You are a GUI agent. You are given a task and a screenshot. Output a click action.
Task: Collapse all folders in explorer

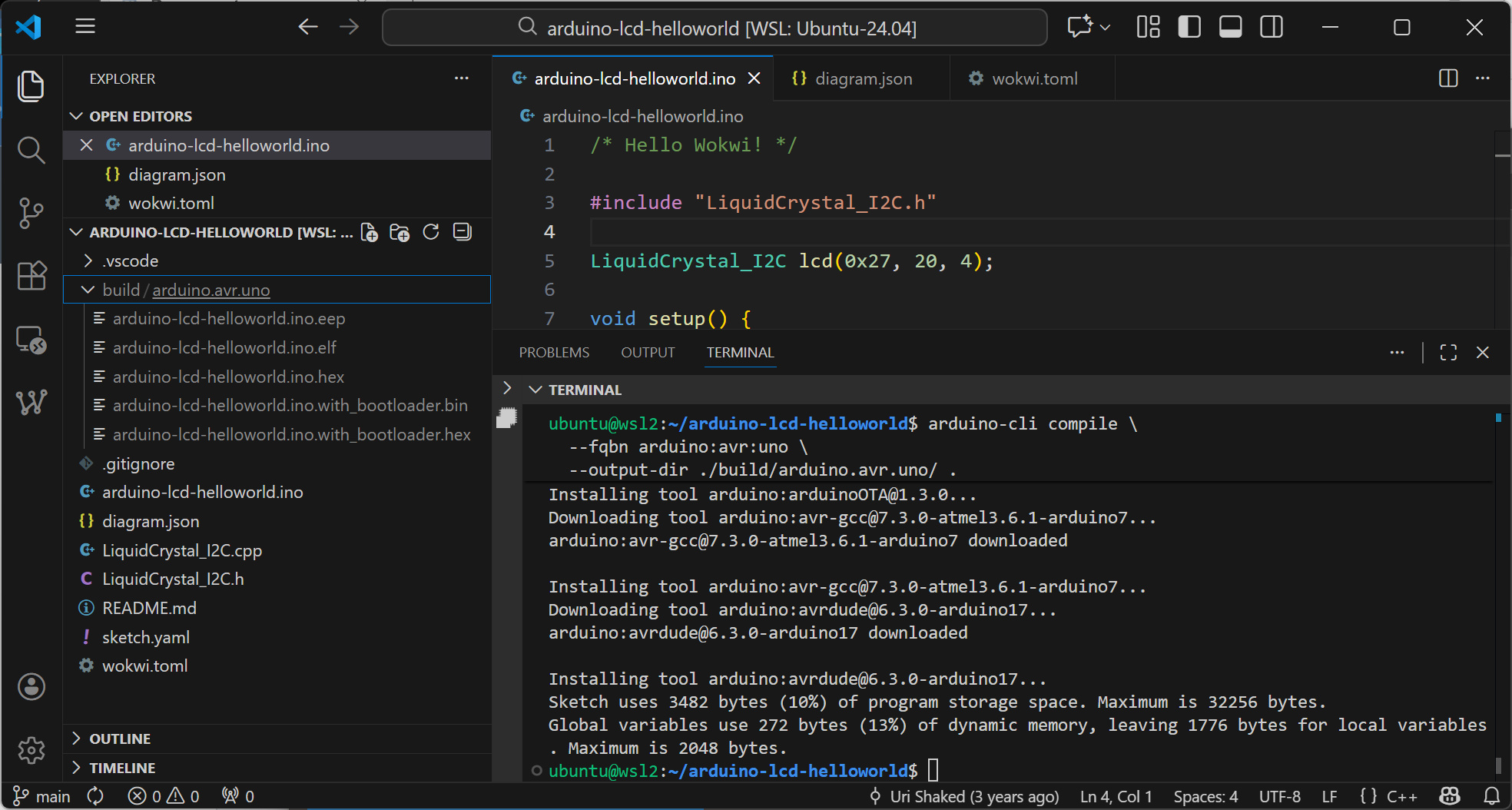pyautogui.click(x=462, y=232)
